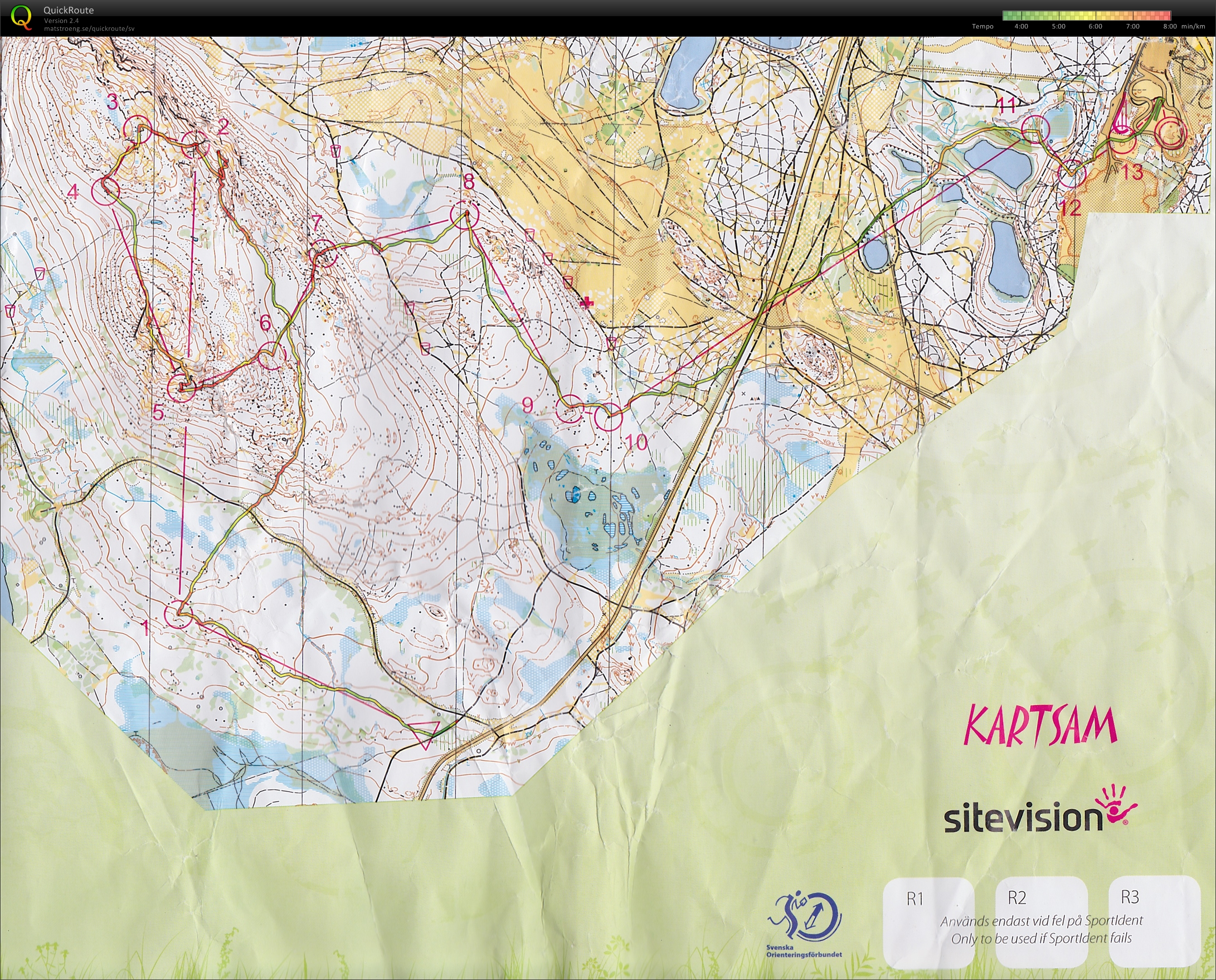Click control circle 10
1216x980 pixels.
click(609, 417)
